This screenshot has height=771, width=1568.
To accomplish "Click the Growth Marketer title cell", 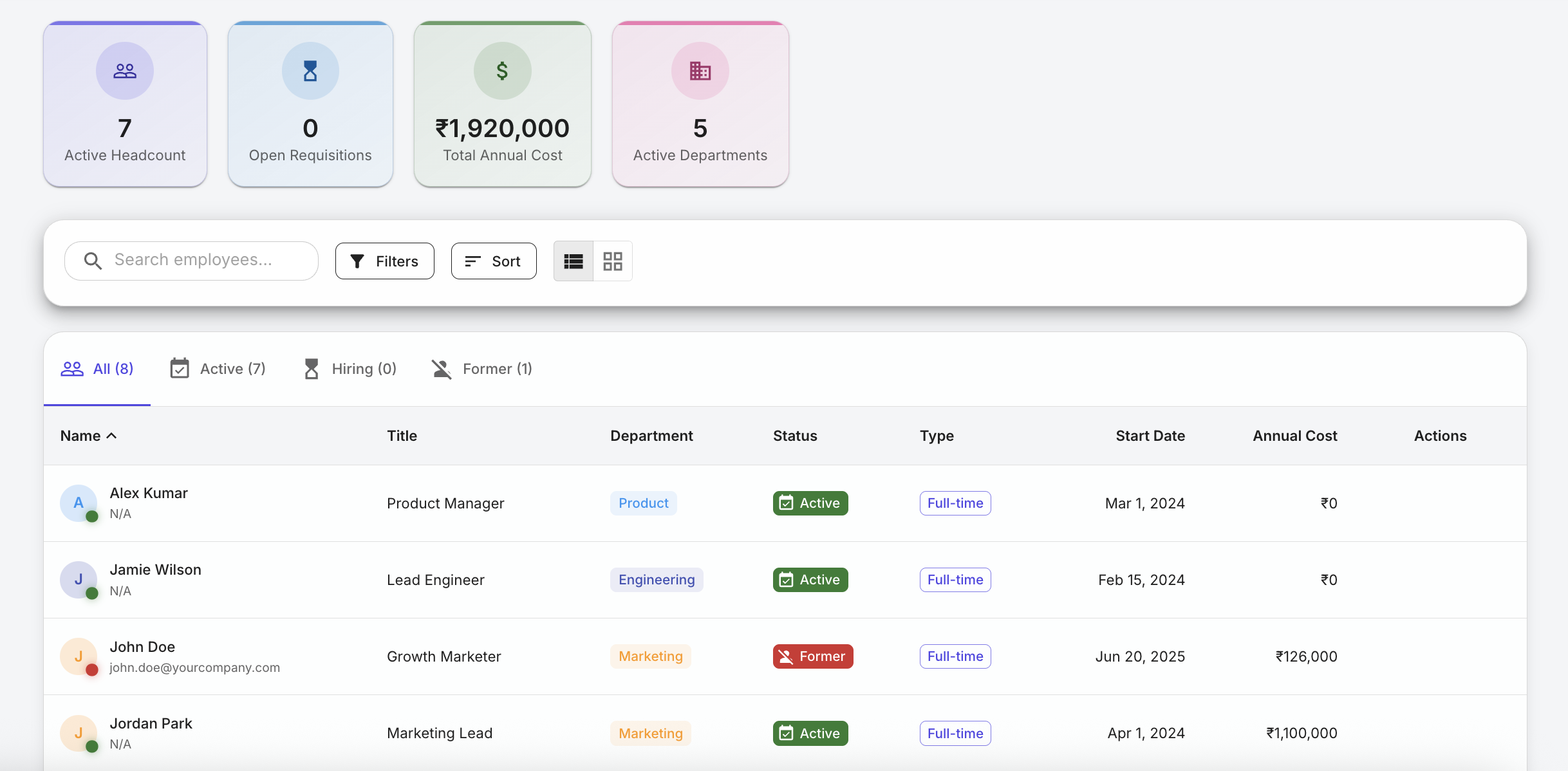I will coord(444,656).
